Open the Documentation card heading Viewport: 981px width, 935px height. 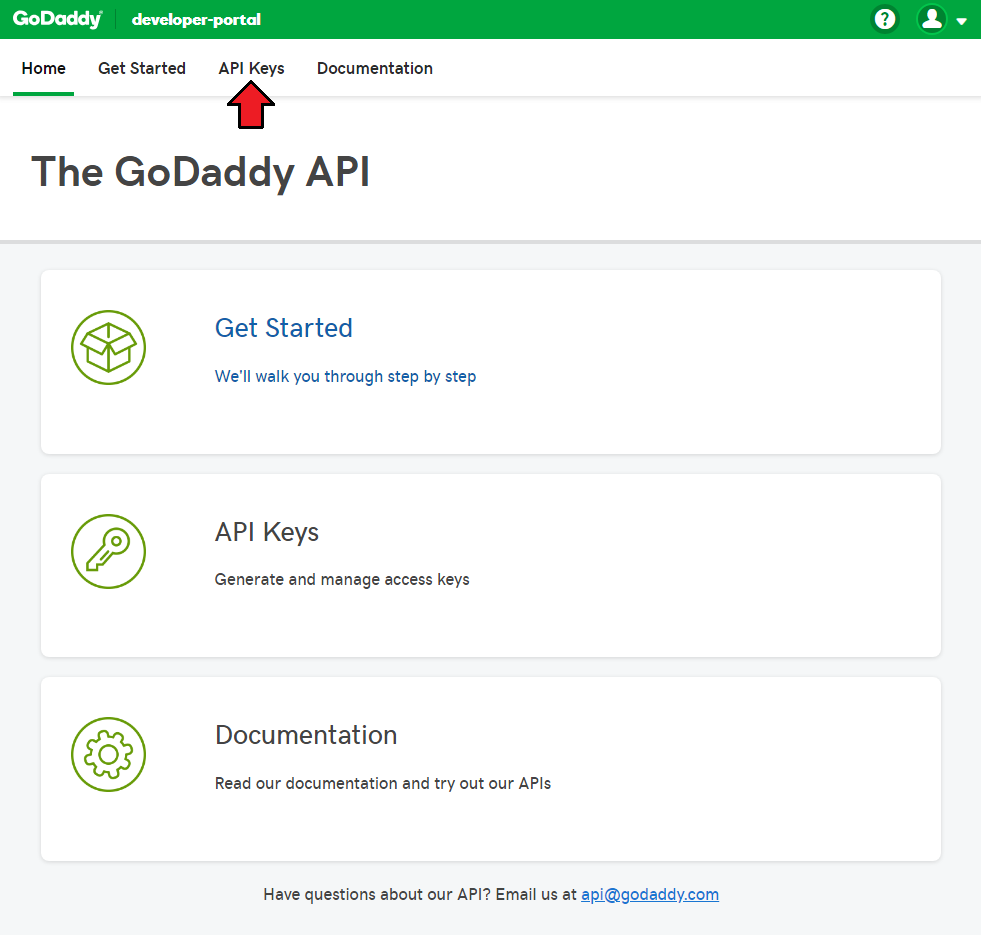point(306,735)
